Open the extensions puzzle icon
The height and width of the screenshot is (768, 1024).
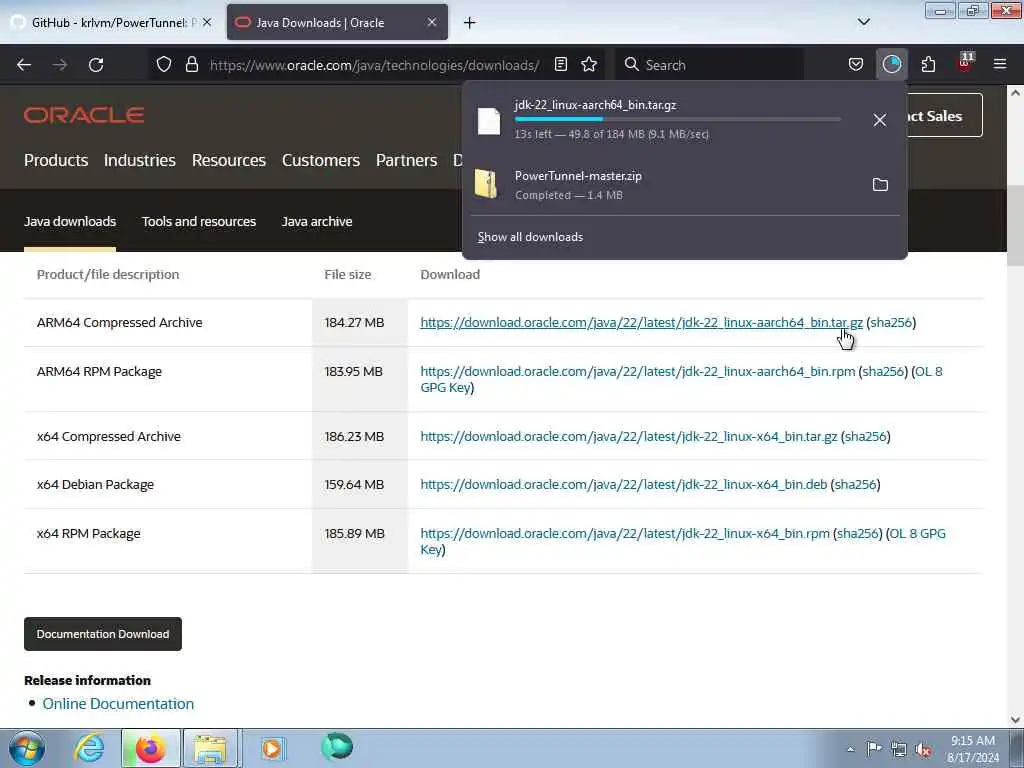pos(928,64)
